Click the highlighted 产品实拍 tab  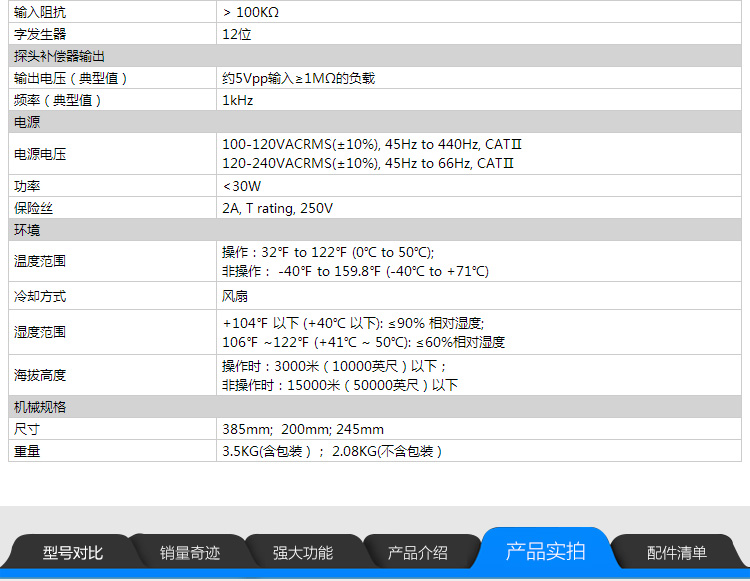pyautogui.click(x=545, y=551)
